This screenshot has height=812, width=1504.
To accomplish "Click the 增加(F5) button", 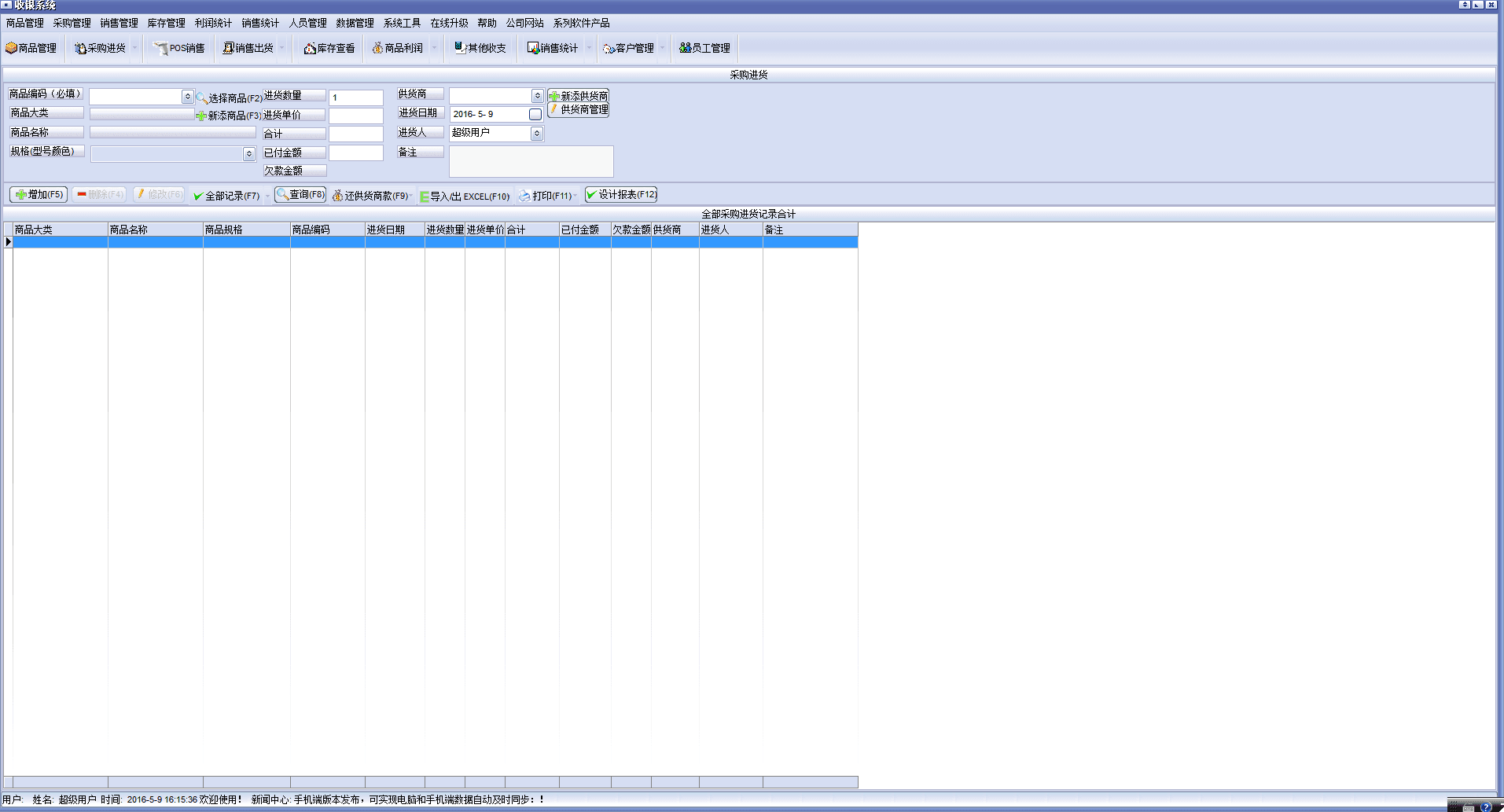I will point(39,194).
